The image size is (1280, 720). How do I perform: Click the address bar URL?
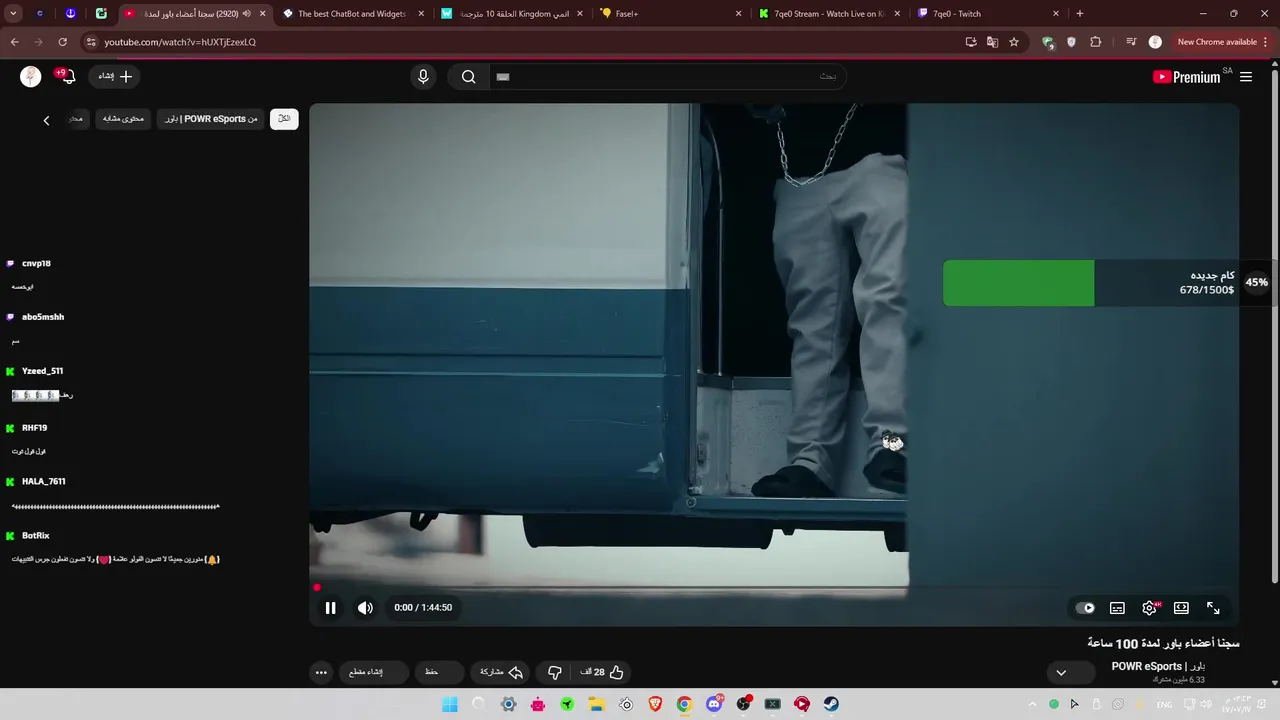[180, 42]
